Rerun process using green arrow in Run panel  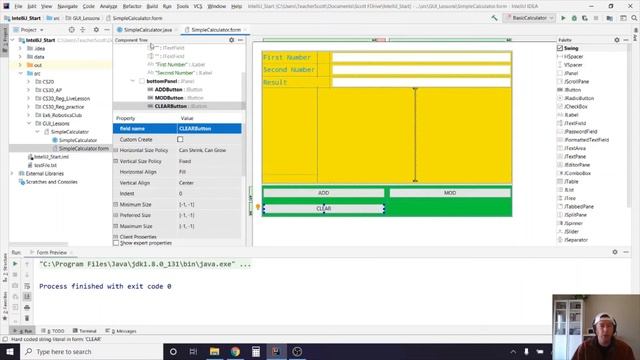pos(15,264)
